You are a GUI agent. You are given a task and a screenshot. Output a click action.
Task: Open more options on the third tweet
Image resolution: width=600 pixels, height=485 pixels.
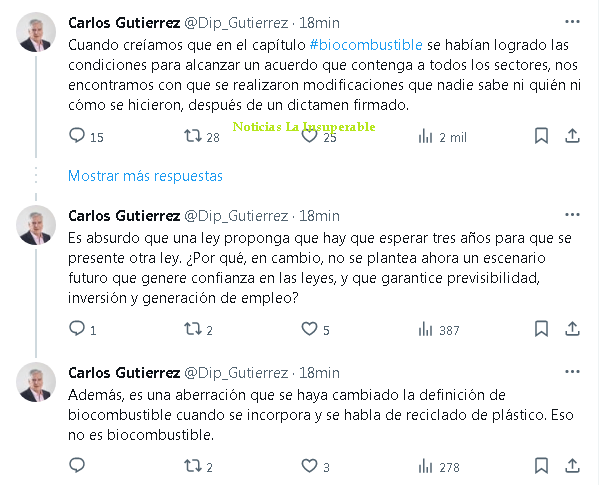[570, 372]
